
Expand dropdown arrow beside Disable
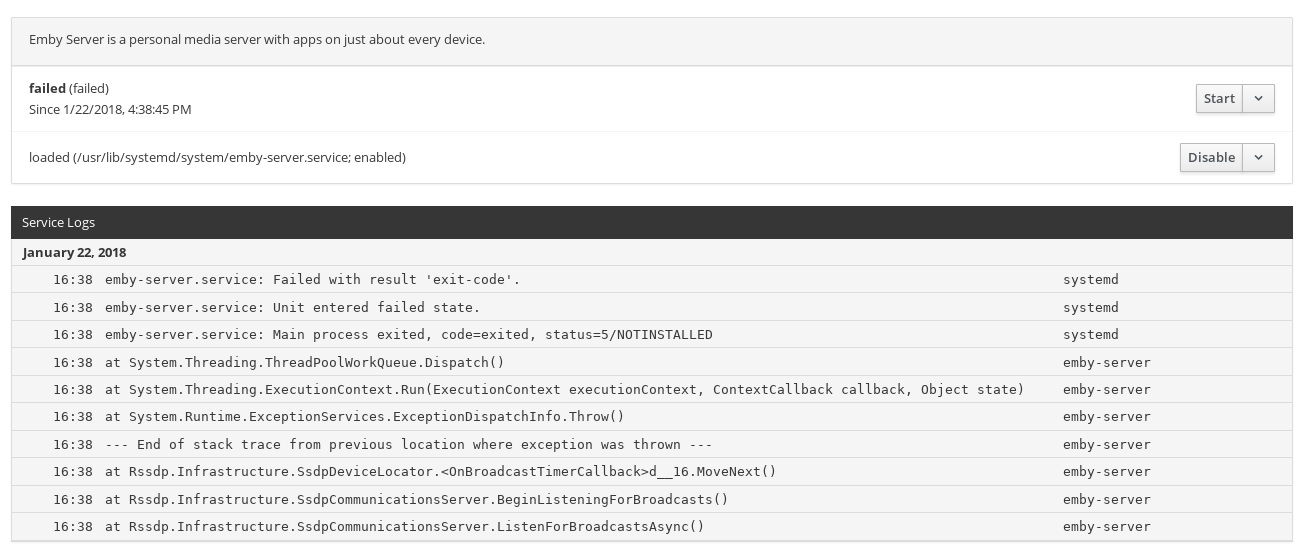point(1258,157)
